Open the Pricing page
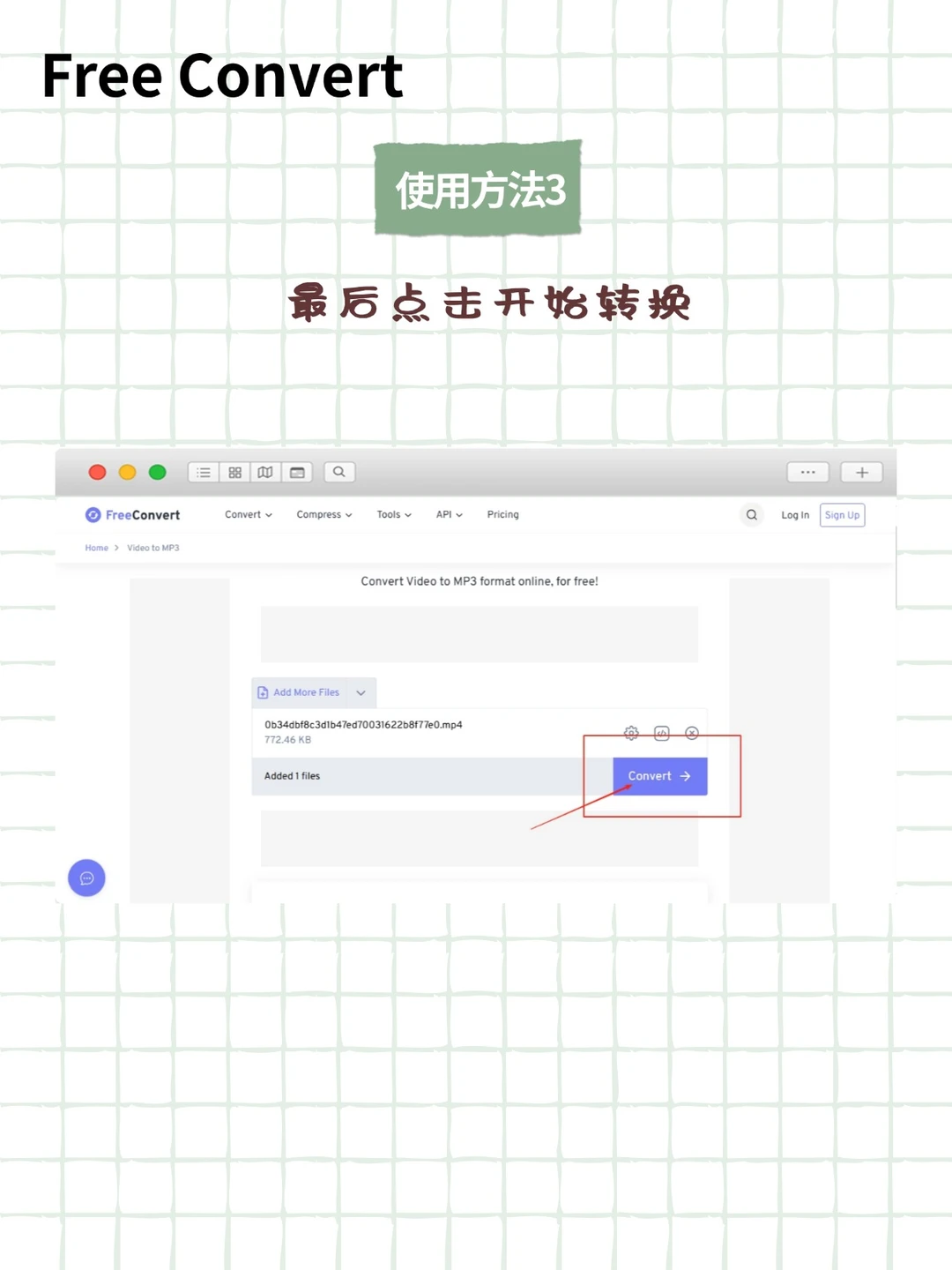This screenshot has height=1270, width=952. pos(502,515)
